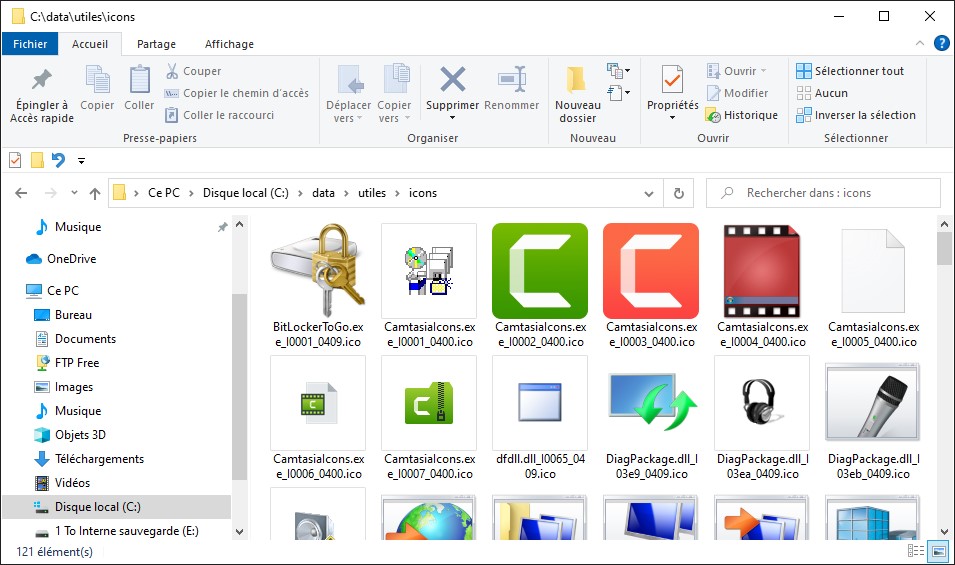
Task: Click the Rechercher dans : icons search field
Action: point(830,193)
